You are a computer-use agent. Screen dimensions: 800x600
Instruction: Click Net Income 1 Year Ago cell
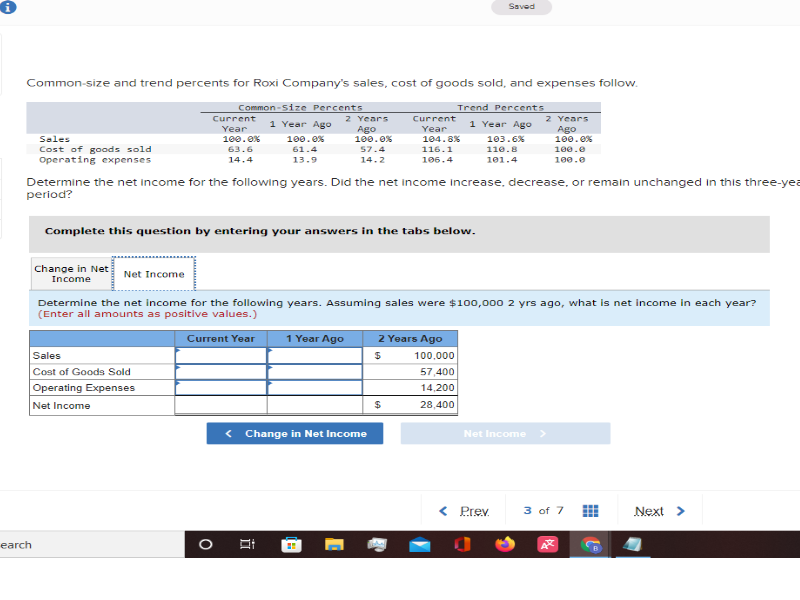[315, 405]
